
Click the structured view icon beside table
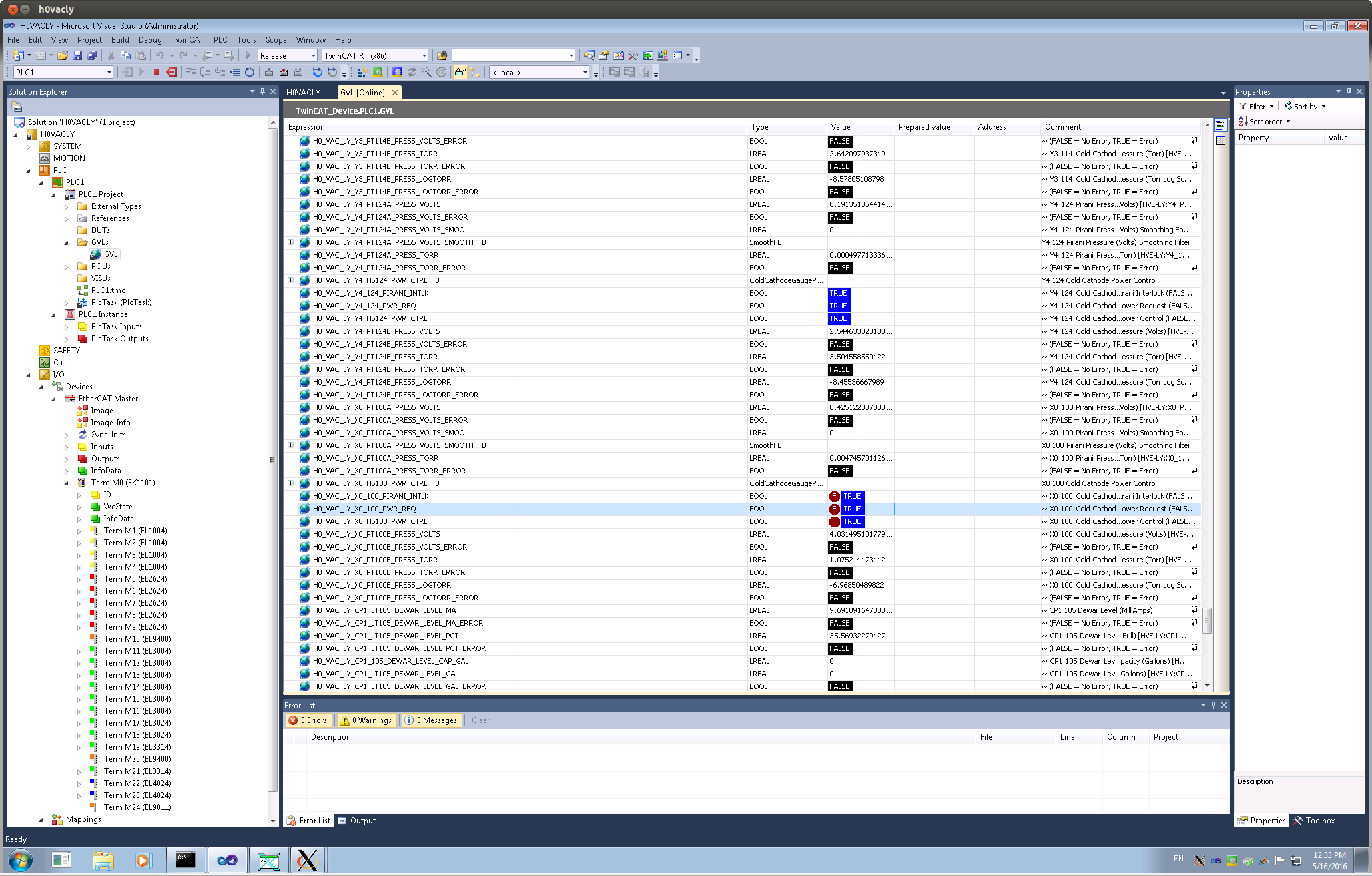1221,140
